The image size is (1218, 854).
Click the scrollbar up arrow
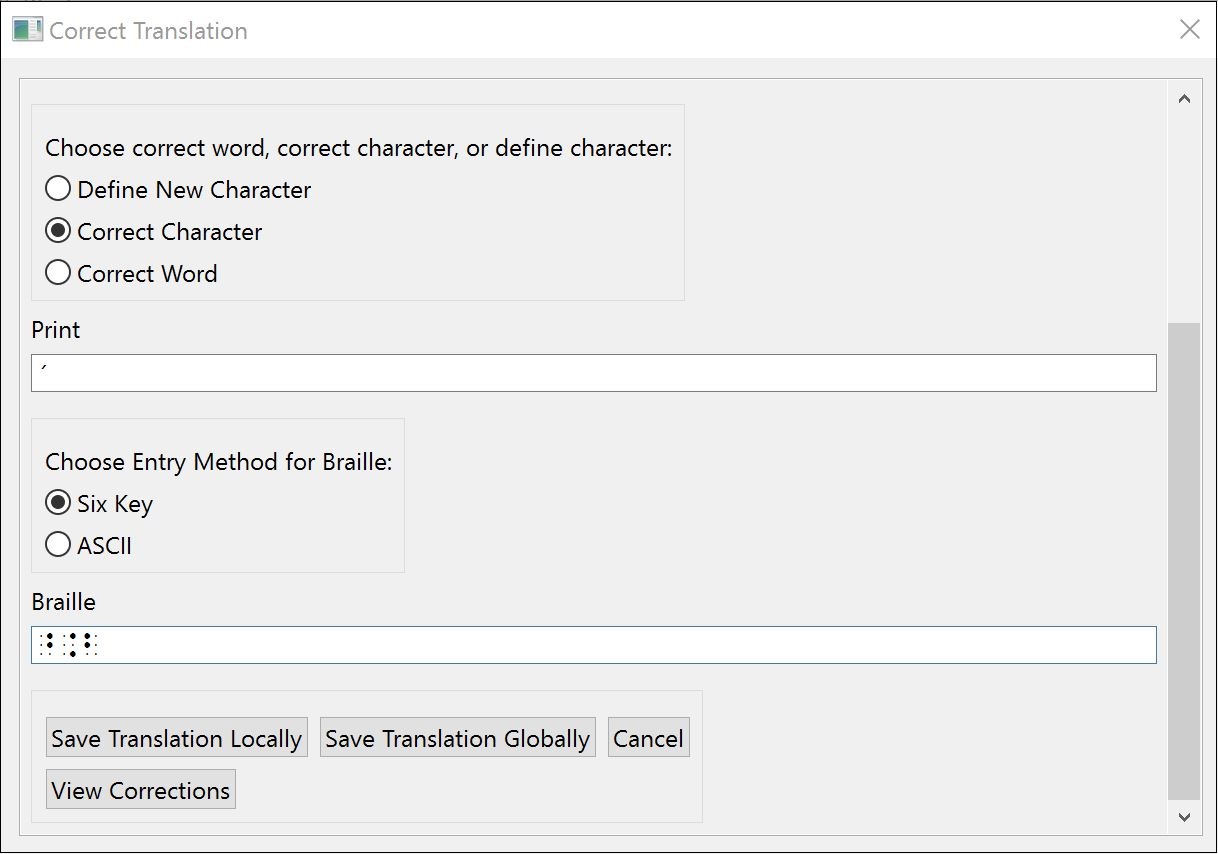pos(1184,99)
